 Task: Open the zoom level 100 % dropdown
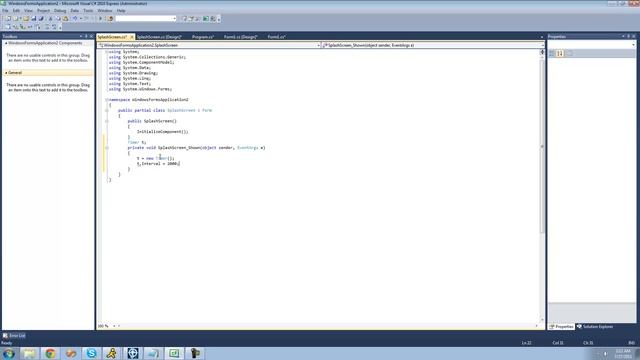click(x=114, y=326)
